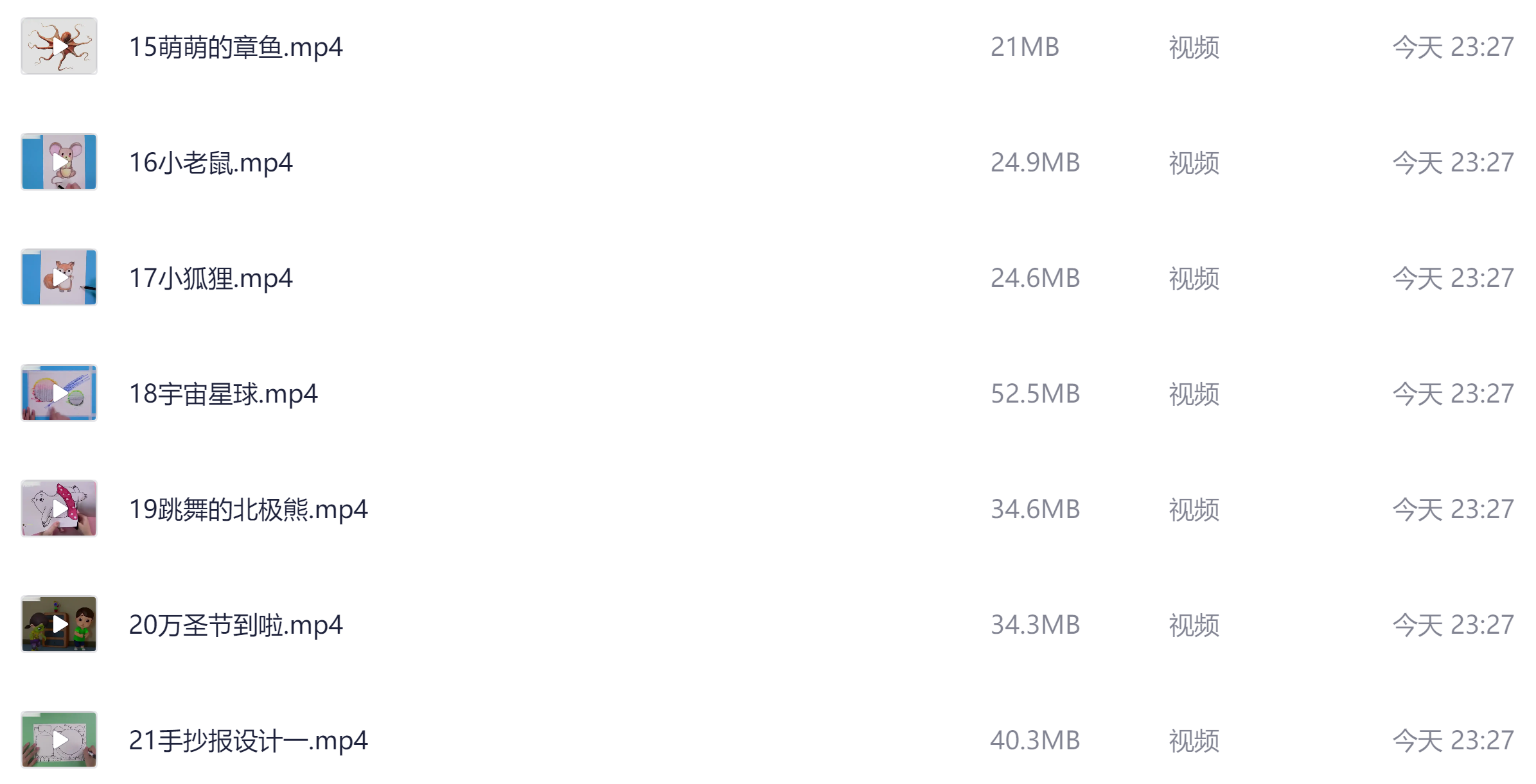Click the play icon on 20万圣节到啦 thumbnail
The width and height of the screenshot is (1536, 784).
59,624
